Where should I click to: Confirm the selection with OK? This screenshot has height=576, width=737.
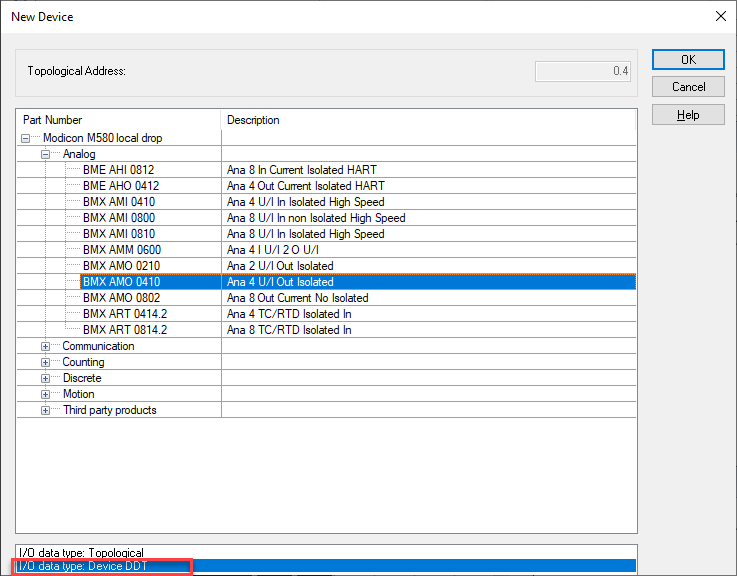(688, 60)
